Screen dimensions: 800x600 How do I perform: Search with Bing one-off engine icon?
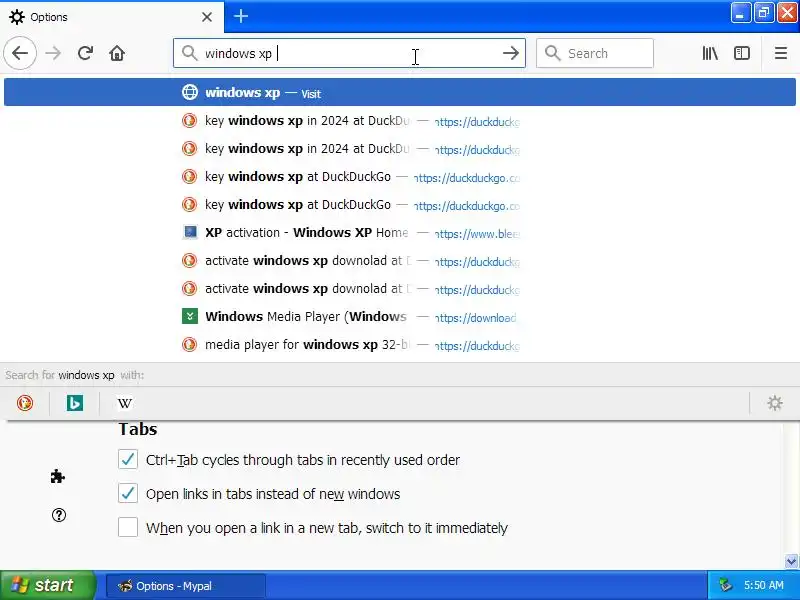click(75, 403)
